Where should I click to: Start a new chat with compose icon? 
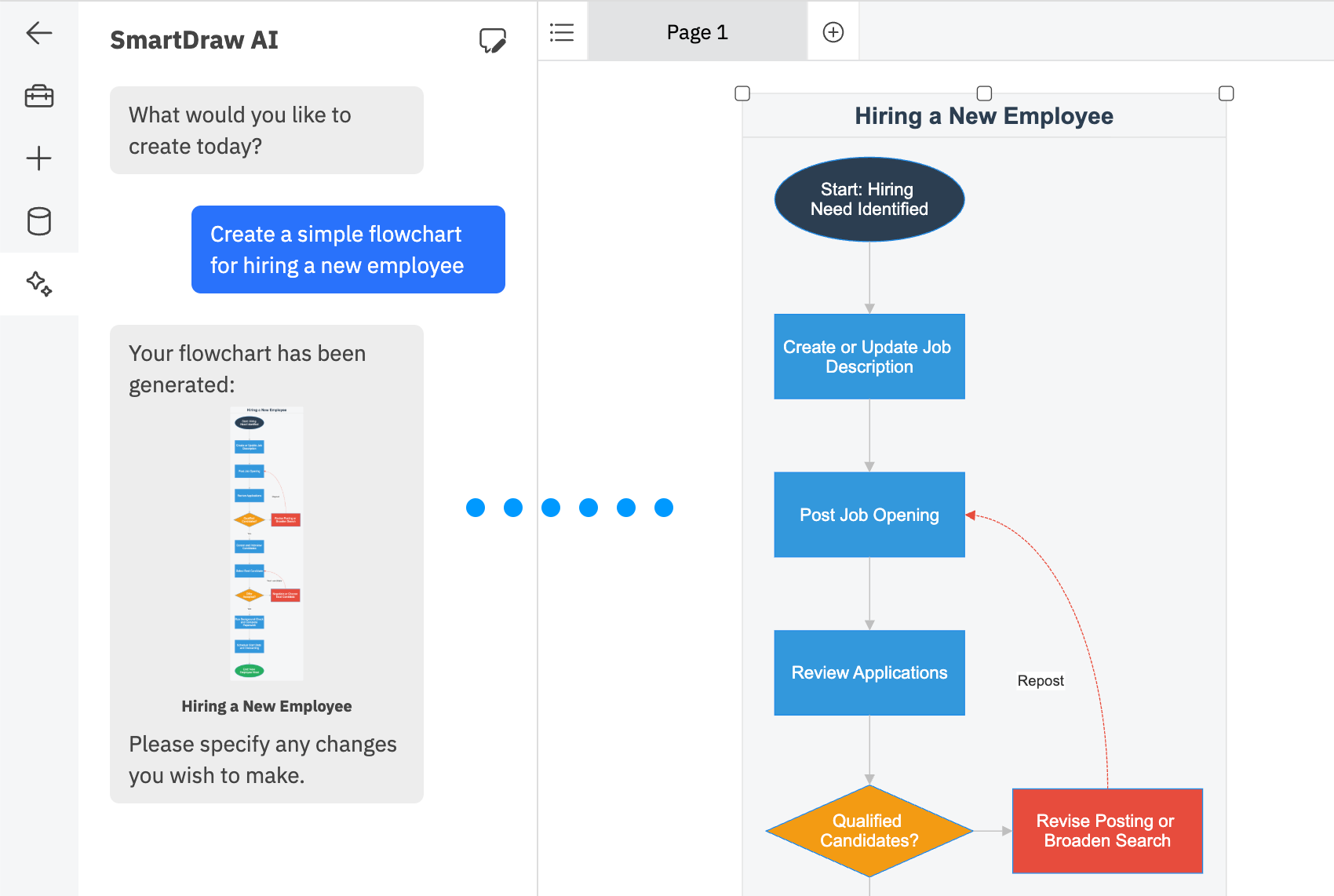tap(493, 40)
